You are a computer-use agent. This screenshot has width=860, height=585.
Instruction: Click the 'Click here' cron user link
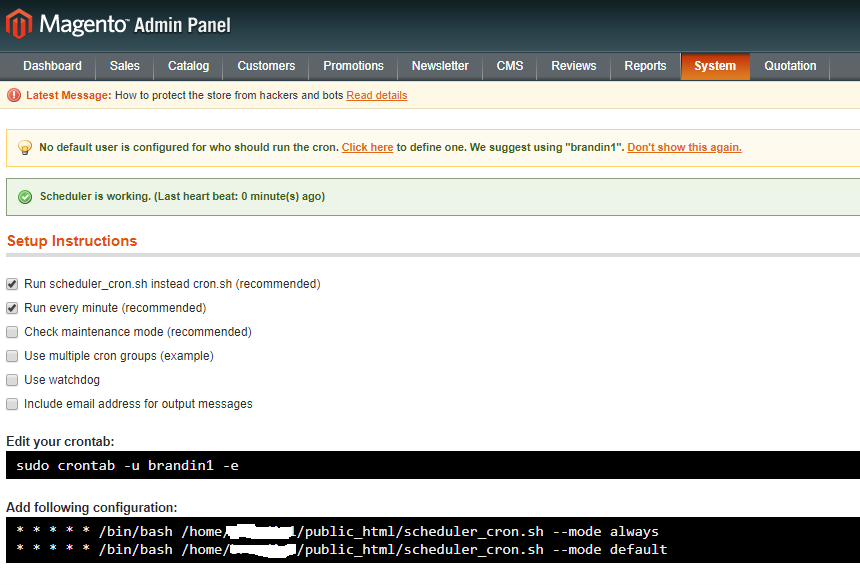point(367,147)
